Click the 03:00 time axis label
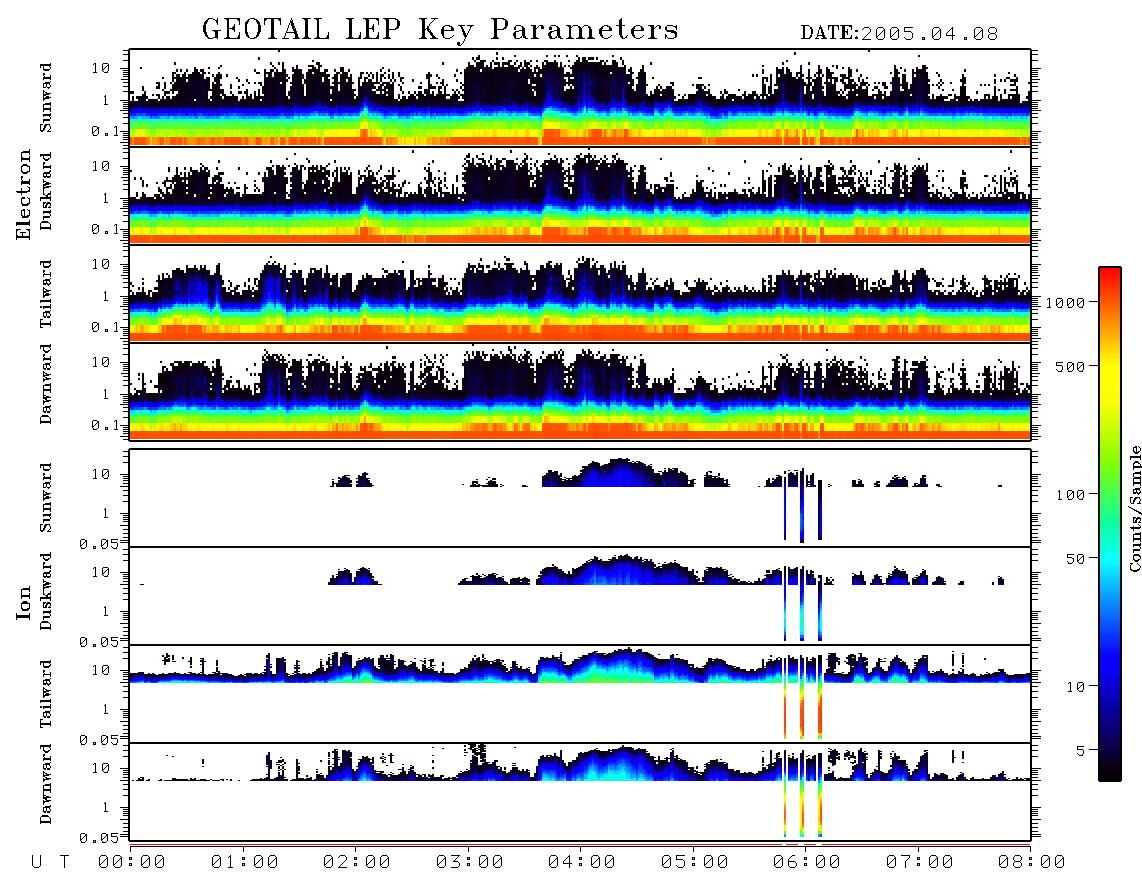Screen dimensions: 1142x880 (x=470, y=862)
